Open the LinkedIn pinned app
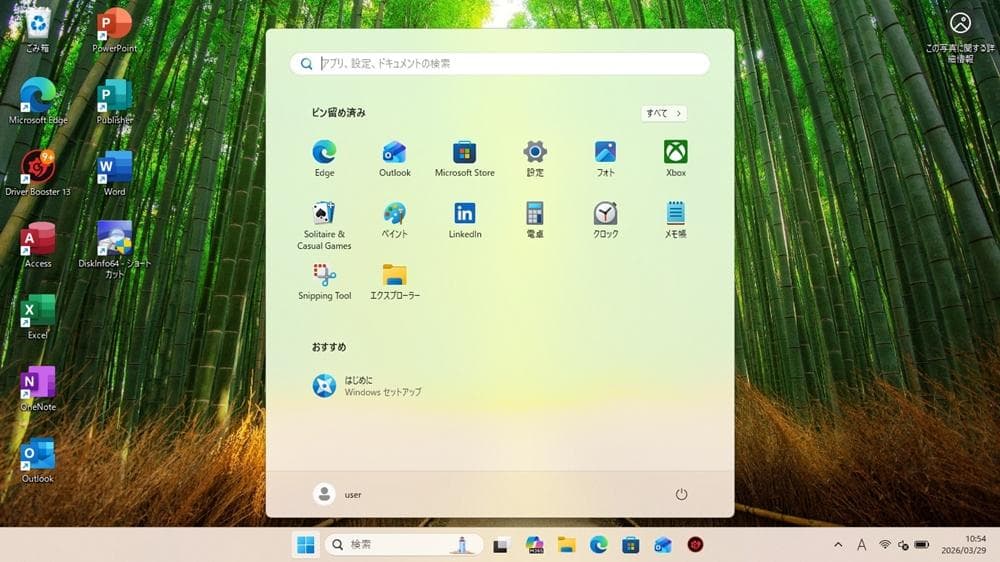Screen dimensions: 1000x562 464,220
